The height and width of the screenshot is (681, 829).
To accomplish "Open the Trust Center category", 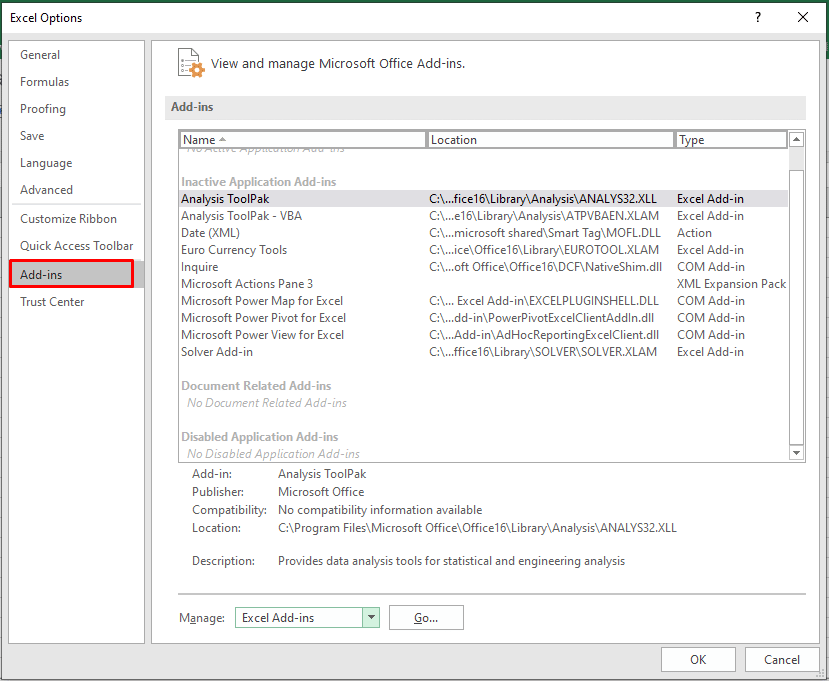I will (x=52, y=302).
